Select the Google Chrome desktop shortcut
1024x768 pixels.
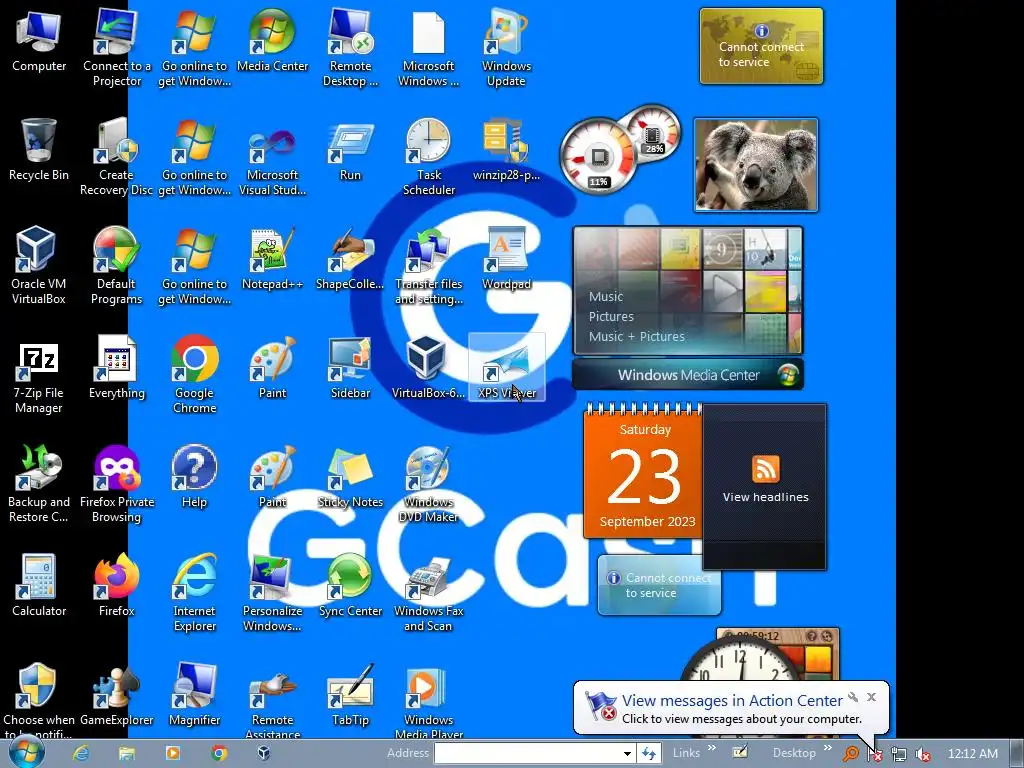195,375
